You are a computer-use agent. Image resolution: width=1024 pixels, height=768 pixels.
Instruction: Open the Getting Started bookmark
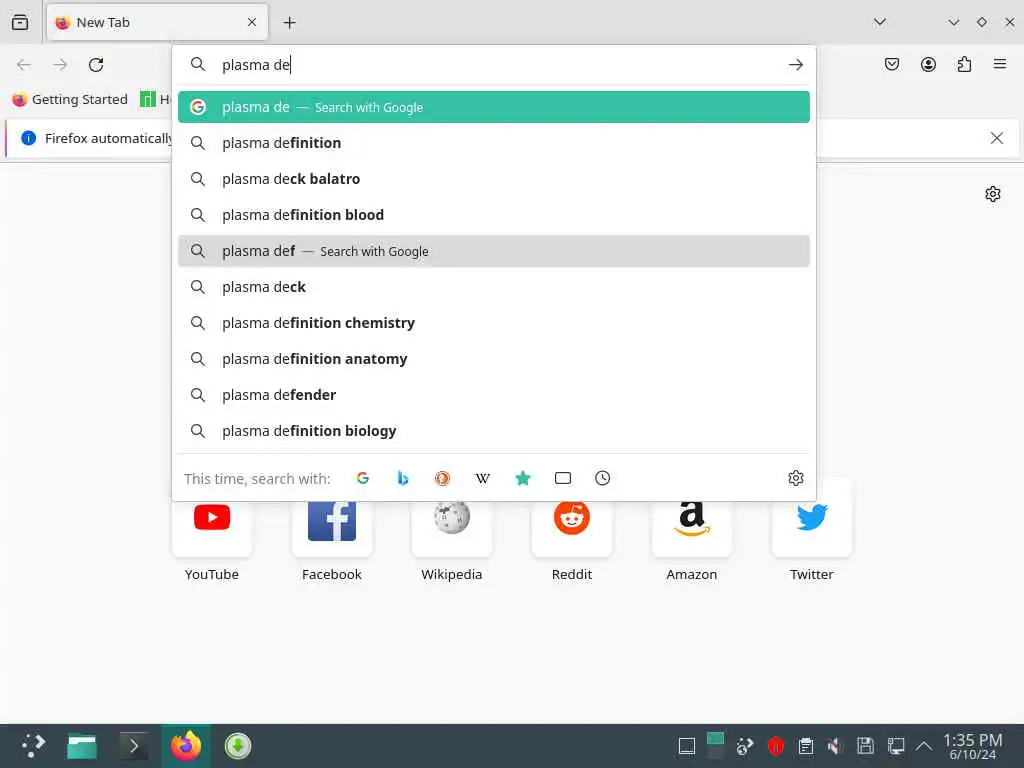point(70,99)
